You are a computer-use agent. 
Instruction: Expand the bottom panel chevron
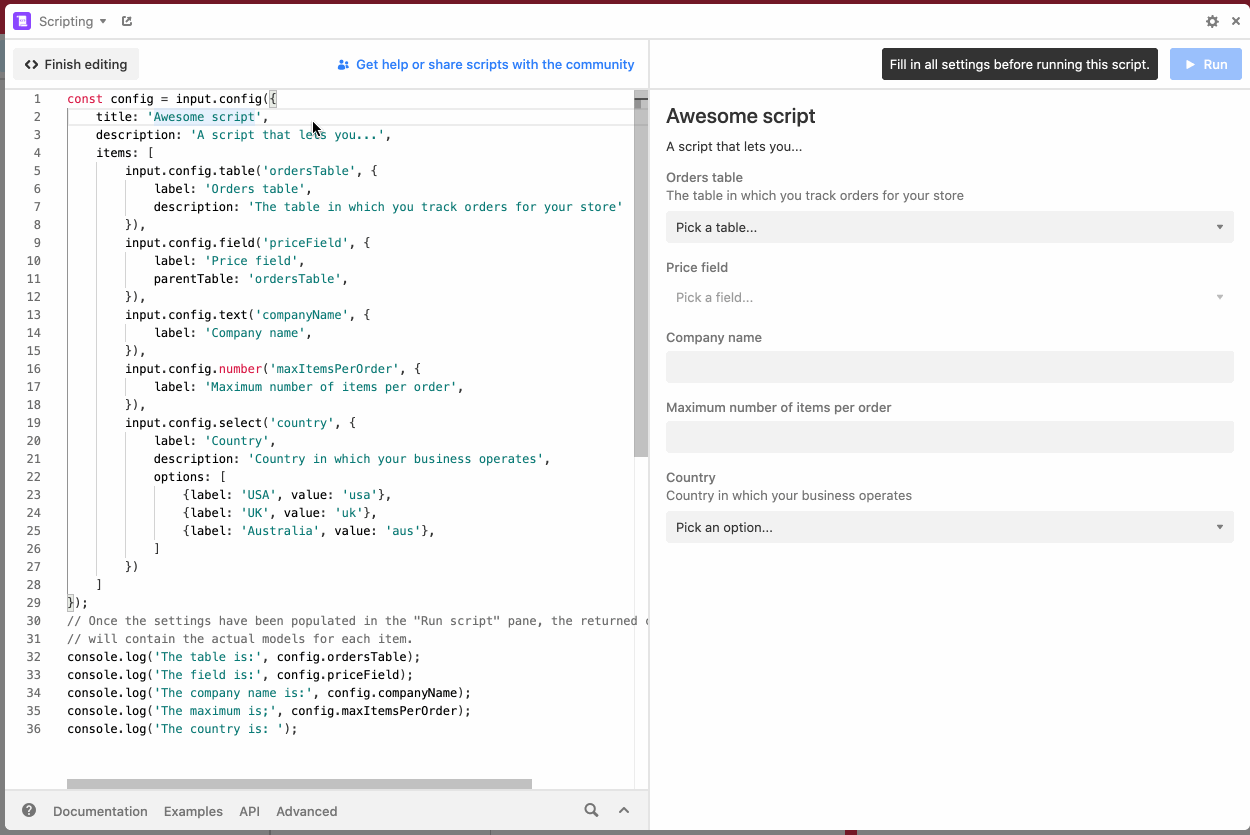pos(624,810)
